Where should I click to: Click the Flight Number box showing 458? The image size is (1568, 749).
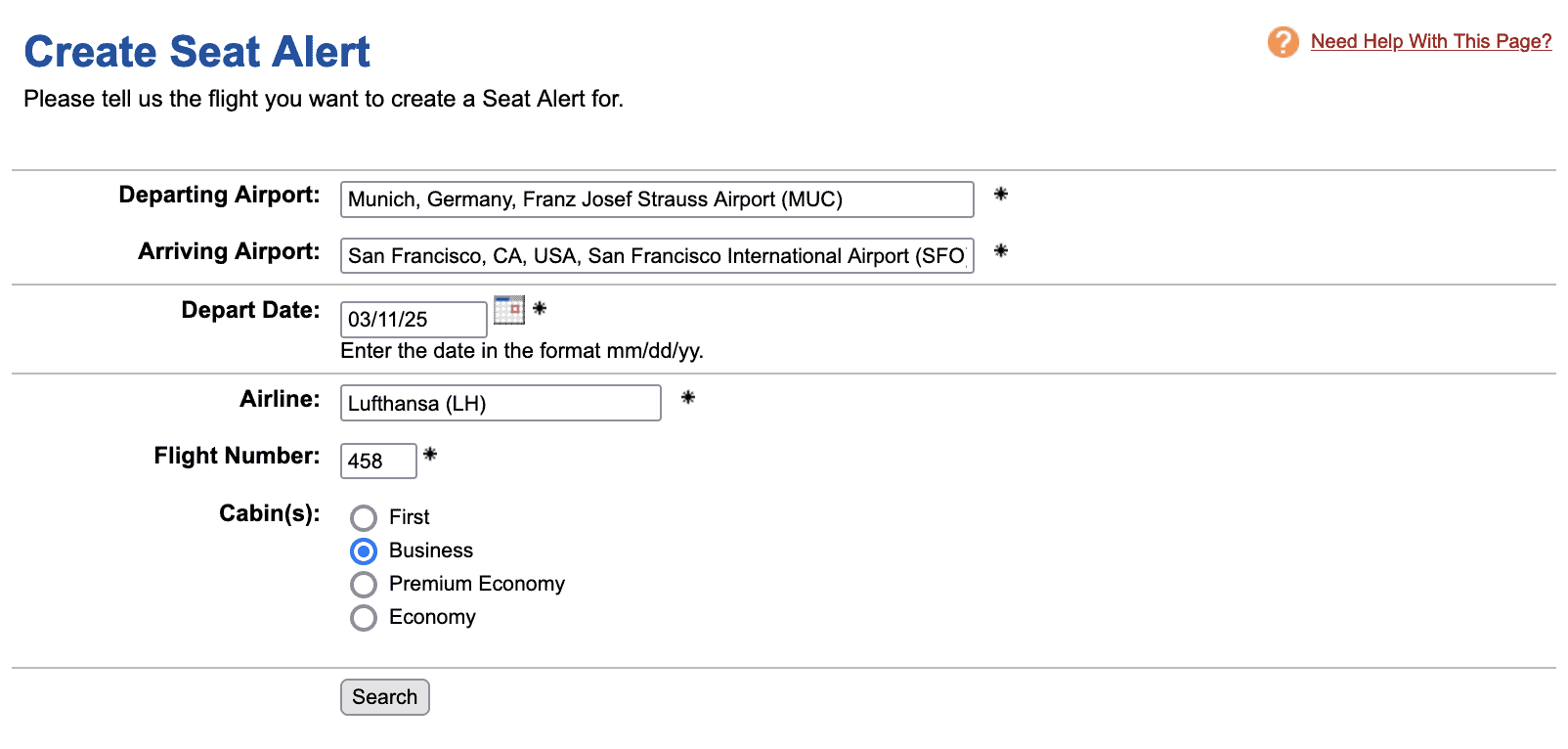(377, 462)
